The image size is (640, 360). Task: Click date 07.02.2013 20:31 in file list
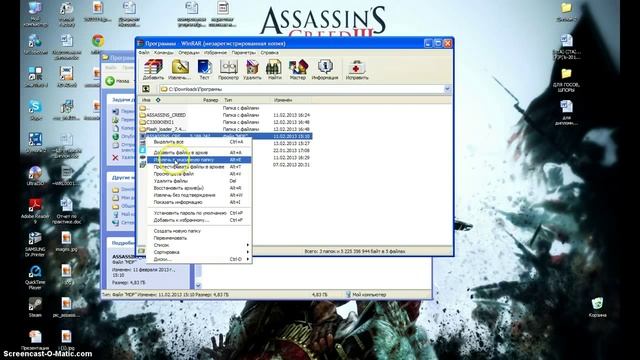coord(291,164)
